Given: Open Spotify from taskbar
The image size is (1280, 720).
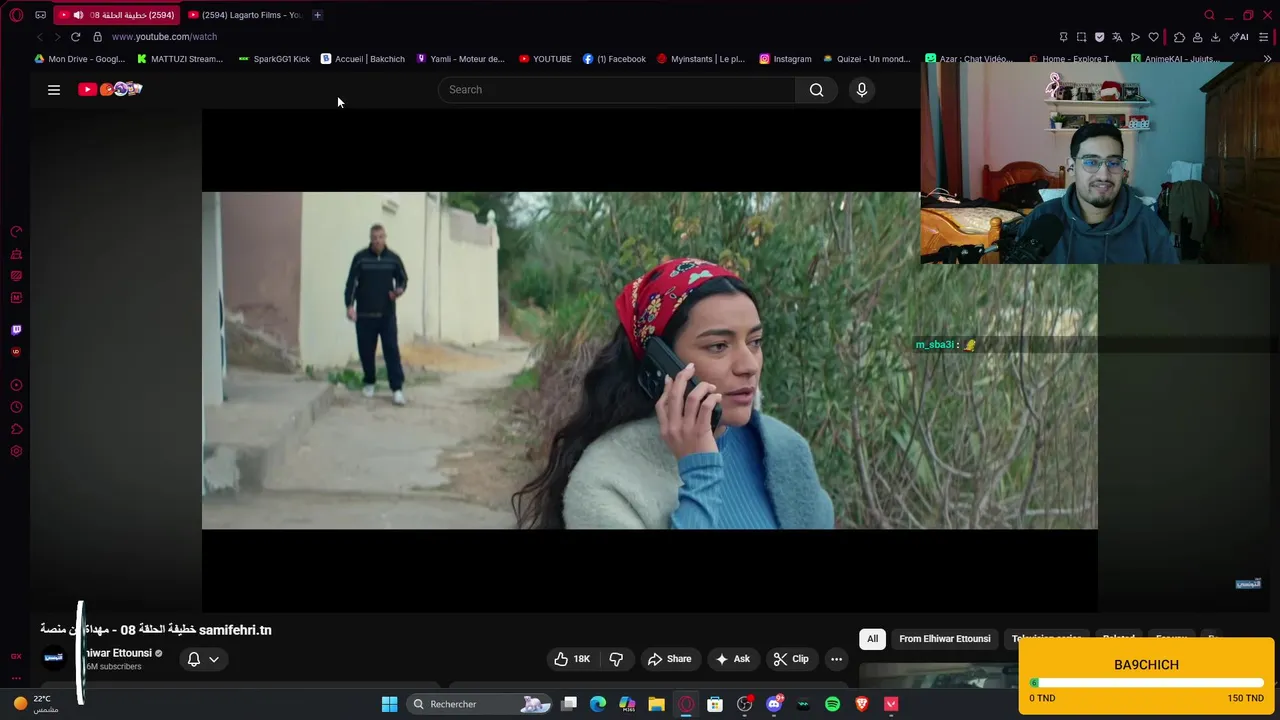Looking at the screenshot, I should [x=832, y=704].
